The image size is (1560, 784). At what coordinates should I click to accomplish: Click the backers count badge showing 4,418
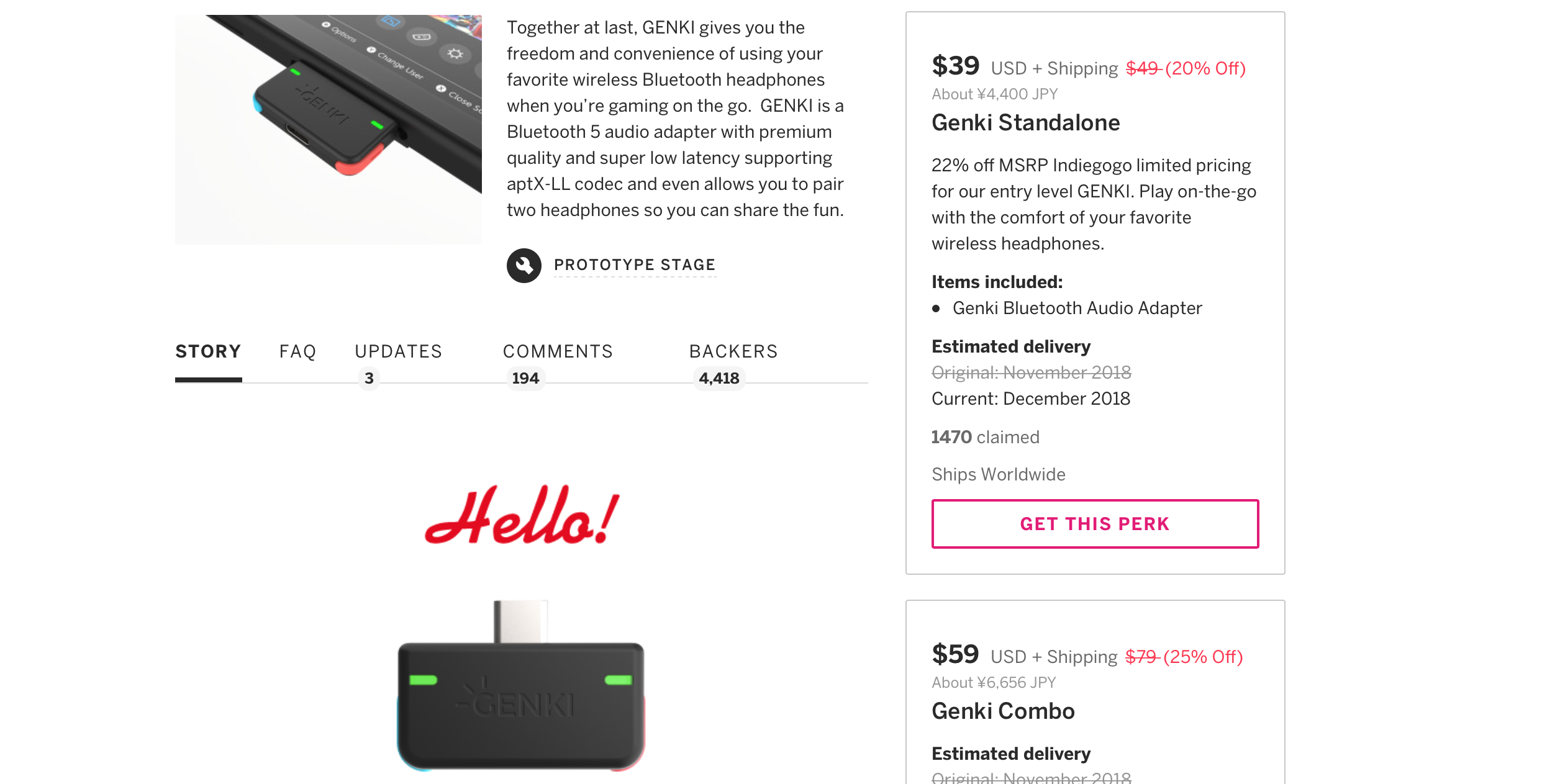[x=719, y=378]
